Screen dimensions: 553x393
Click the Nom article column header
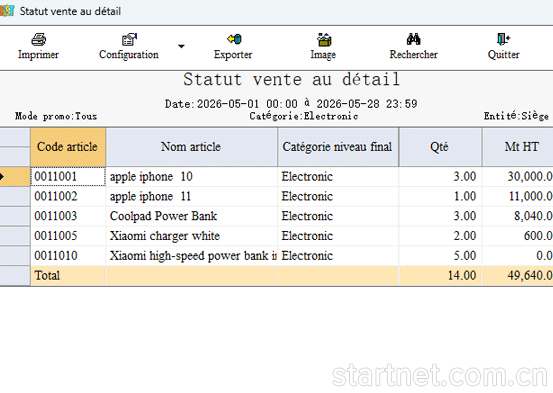click(191, 147)
